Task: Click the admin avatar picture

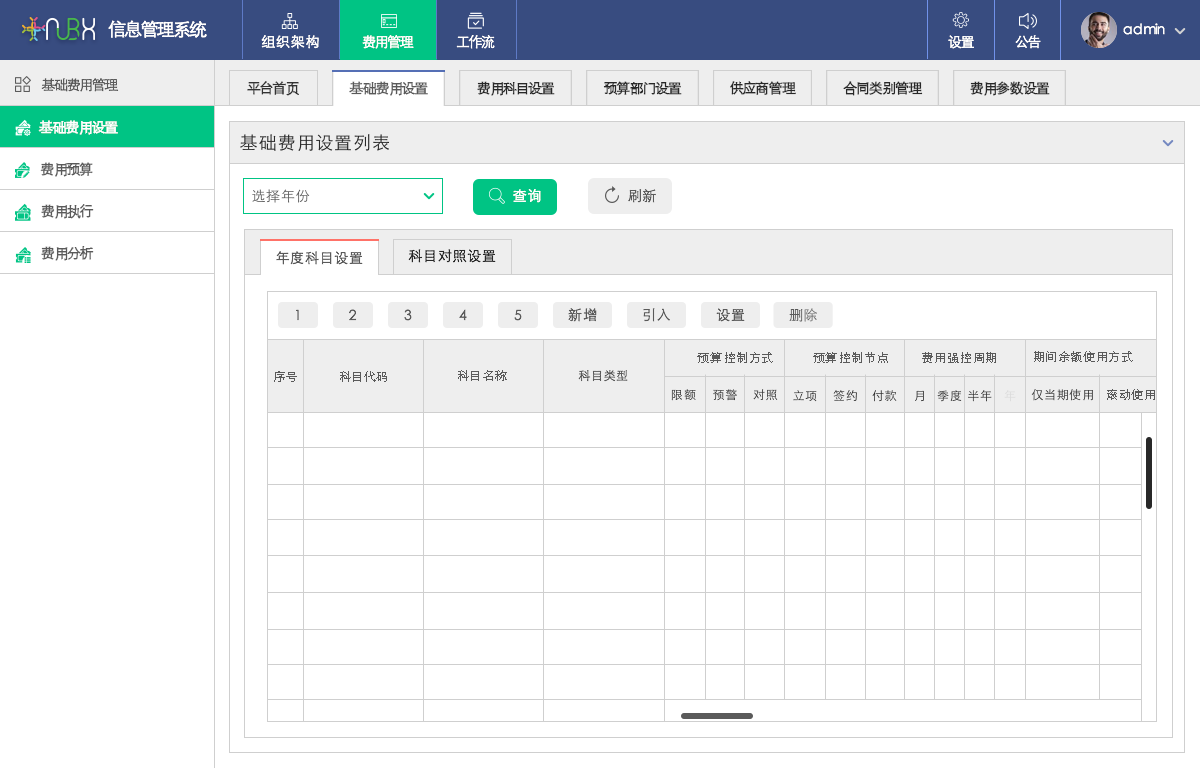Action: coord(1098,30)
